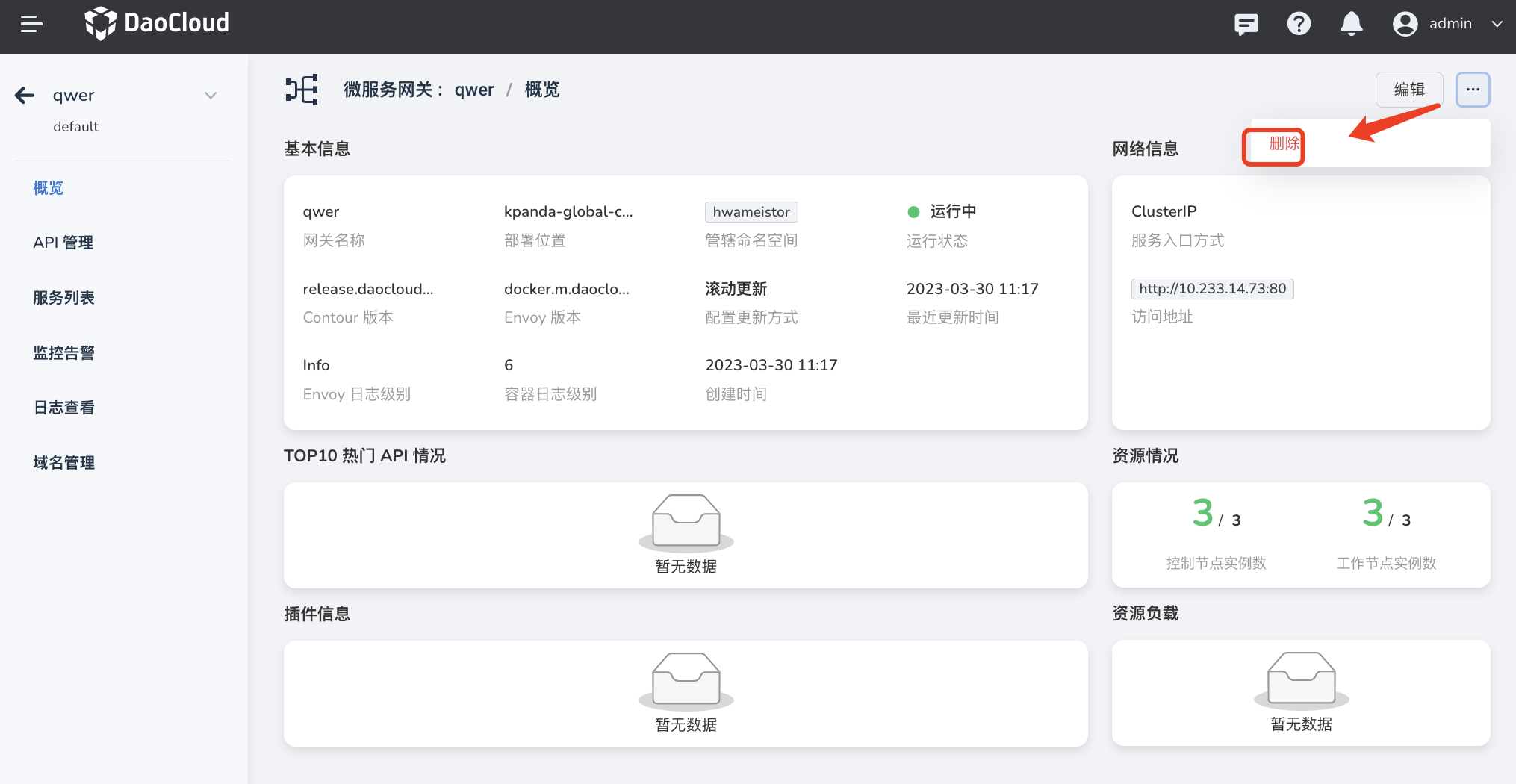The height and width of the screenshot is (784, 1516).
Task: Open 日志查看 in the sidebar
Action: pos(63,408)
